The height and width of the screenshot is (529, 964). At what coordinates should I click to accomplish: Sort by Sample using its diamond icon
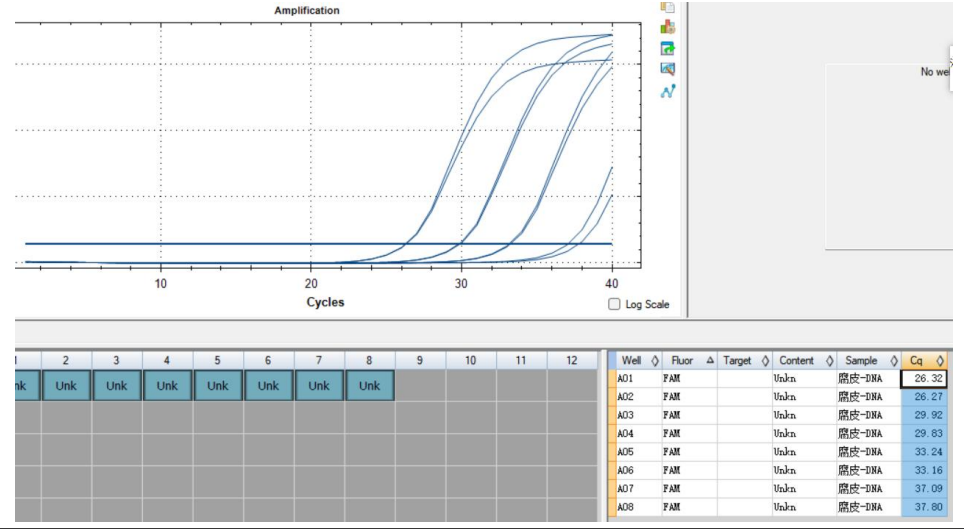coord(894,360)
